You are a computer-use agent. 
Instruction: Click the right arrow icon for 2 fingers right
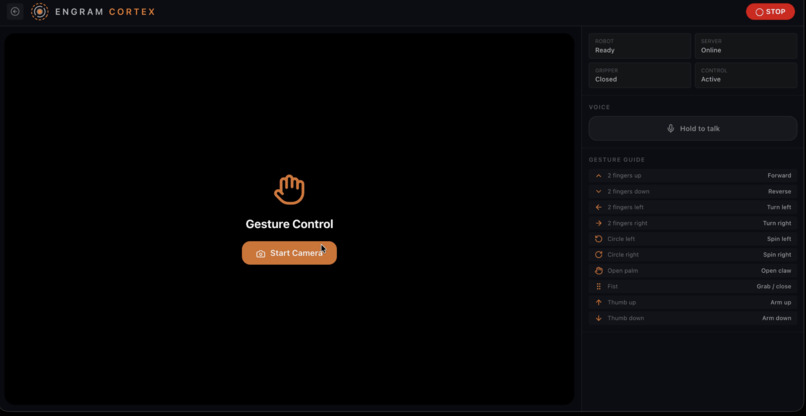(x=598, y=223)
